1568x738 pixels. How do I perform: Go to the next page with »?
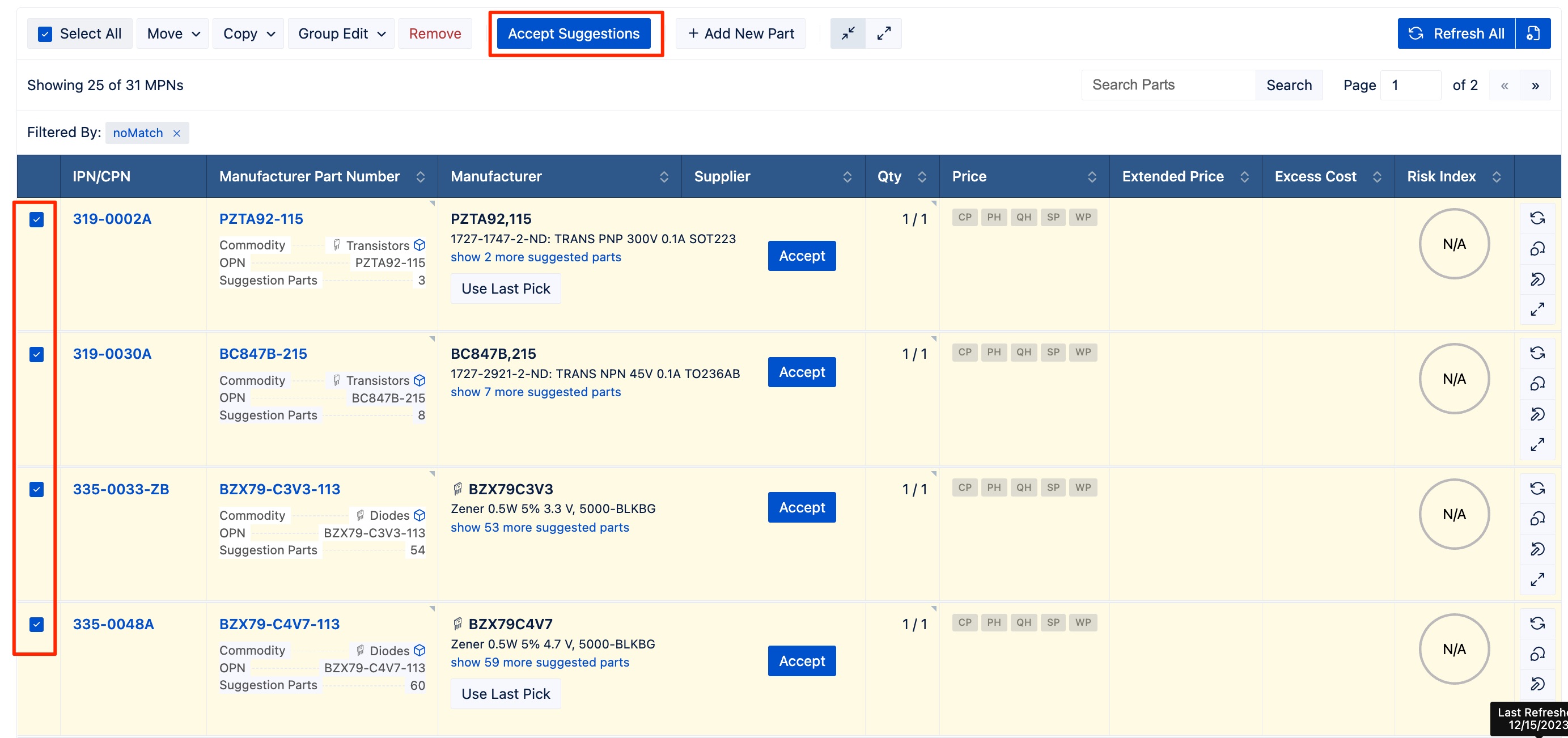(1535, 85)
